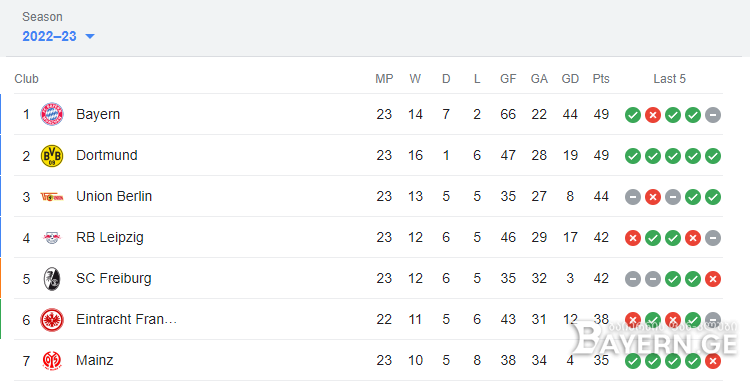This screenshot has width=750, height=382.
Task: Click the RB Leipzig logo icon
Action: click(x=52, y=238)
